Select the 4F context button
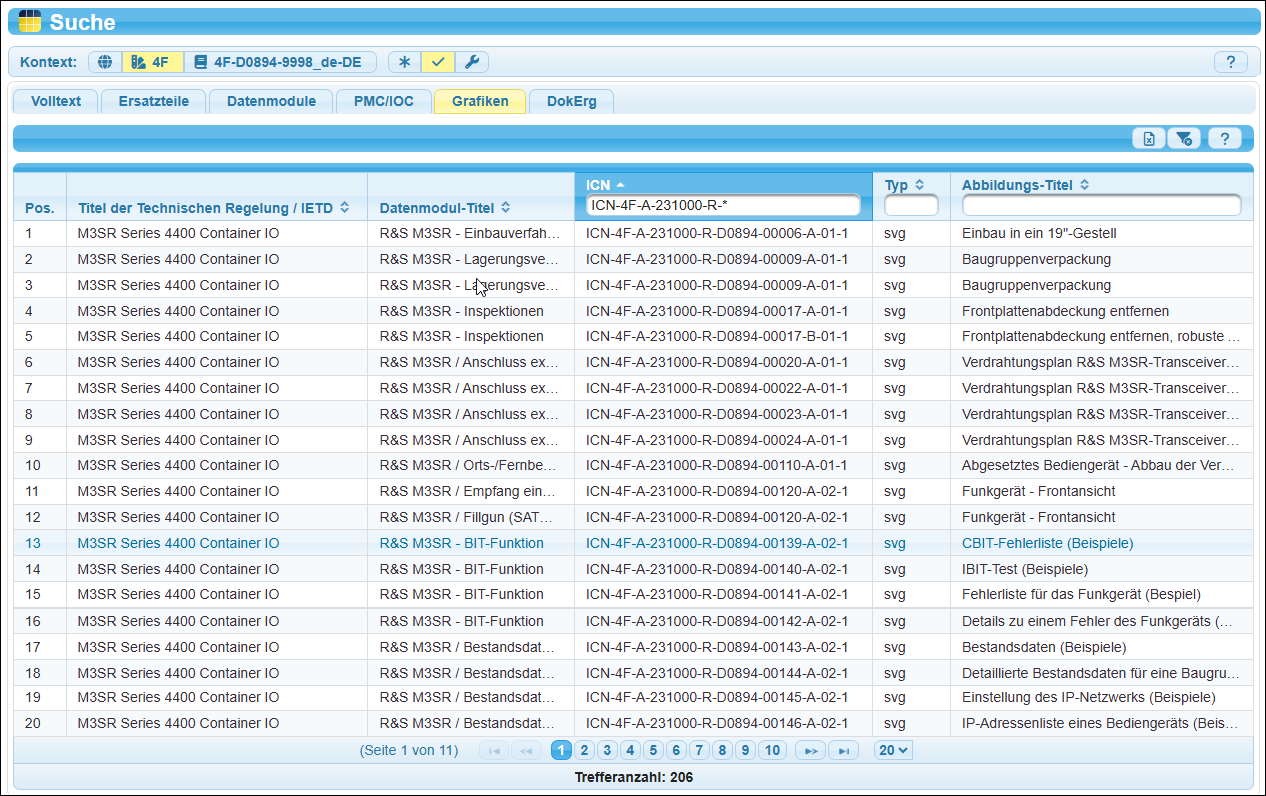Viewport: 1266px width, 796px height. point(153,62)
